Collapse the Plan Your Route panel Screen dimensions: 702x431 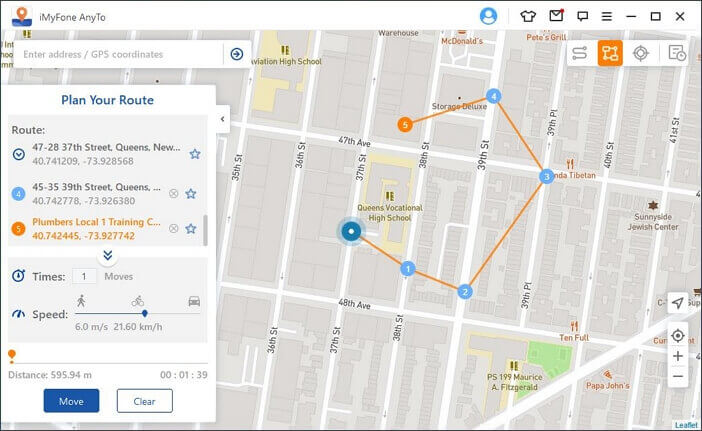223,120
